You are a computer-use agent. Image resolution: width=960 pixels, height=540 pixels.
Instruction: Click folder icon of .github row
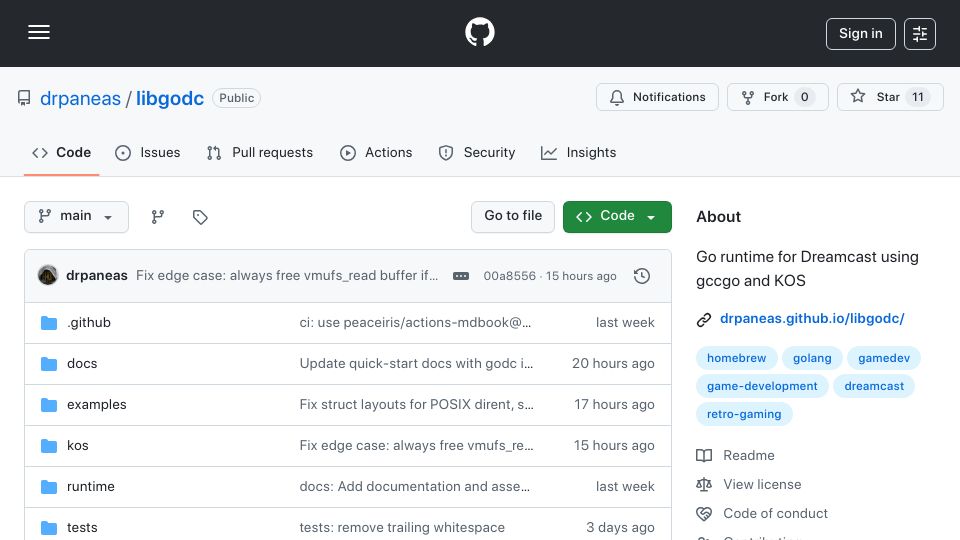pos(49,323)
